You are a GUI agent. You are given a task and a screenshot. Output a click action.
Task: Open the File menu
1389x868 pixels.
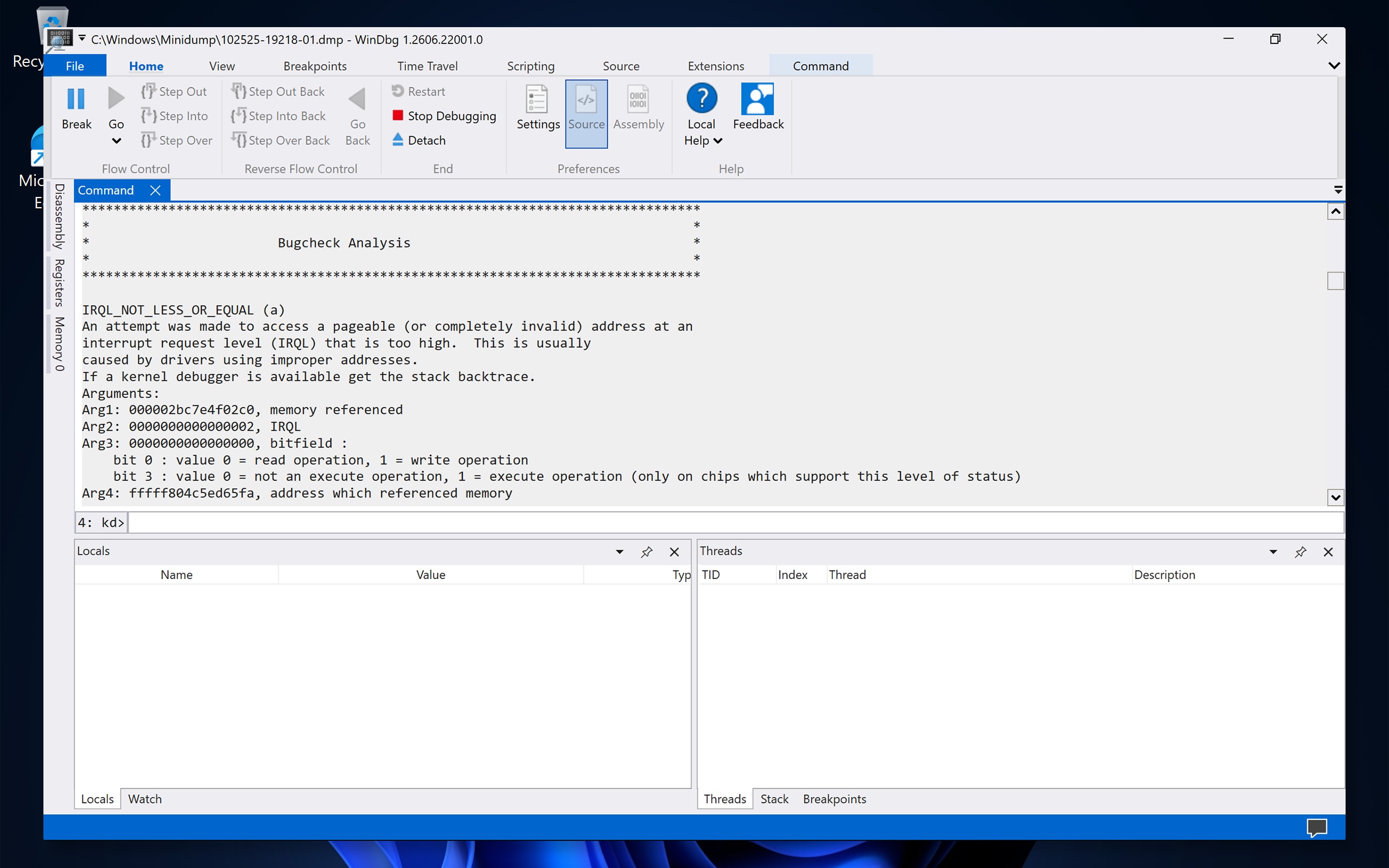(x=75, y=66)
